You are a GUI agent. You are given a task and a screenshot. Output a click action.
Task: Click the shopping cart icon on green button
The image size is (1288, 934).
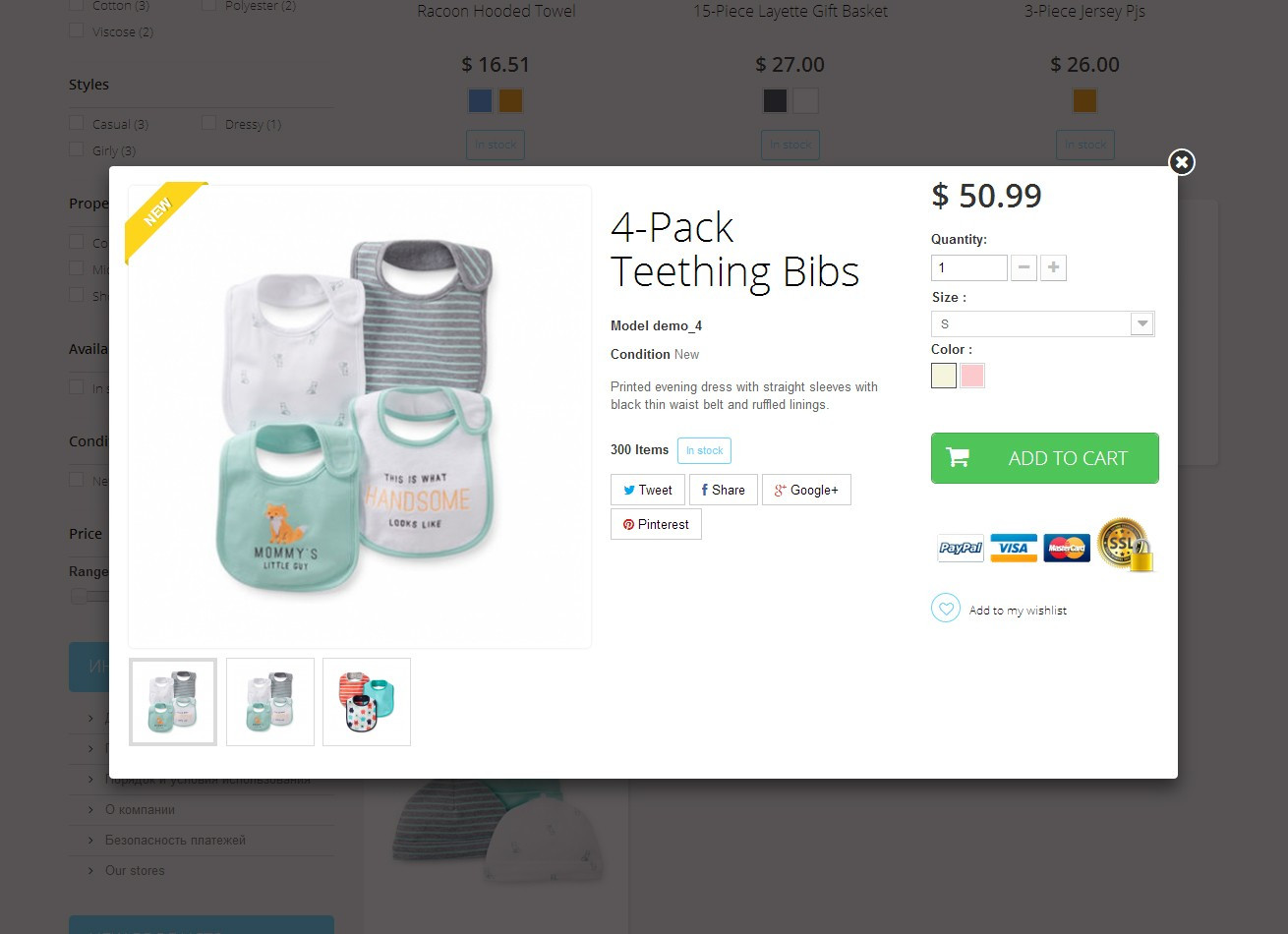(958, 457)
